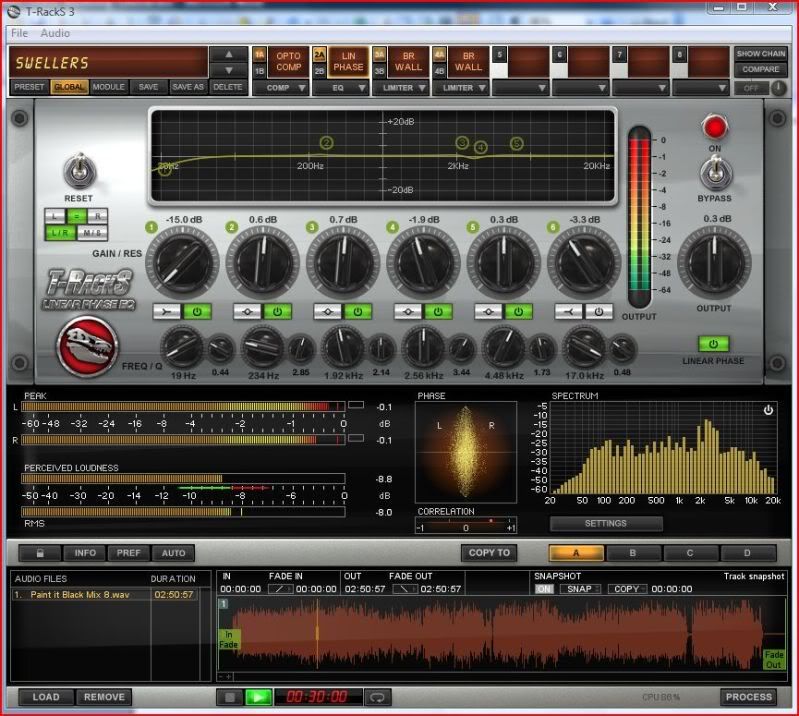Toggle band 3 power button

point(358,311)
